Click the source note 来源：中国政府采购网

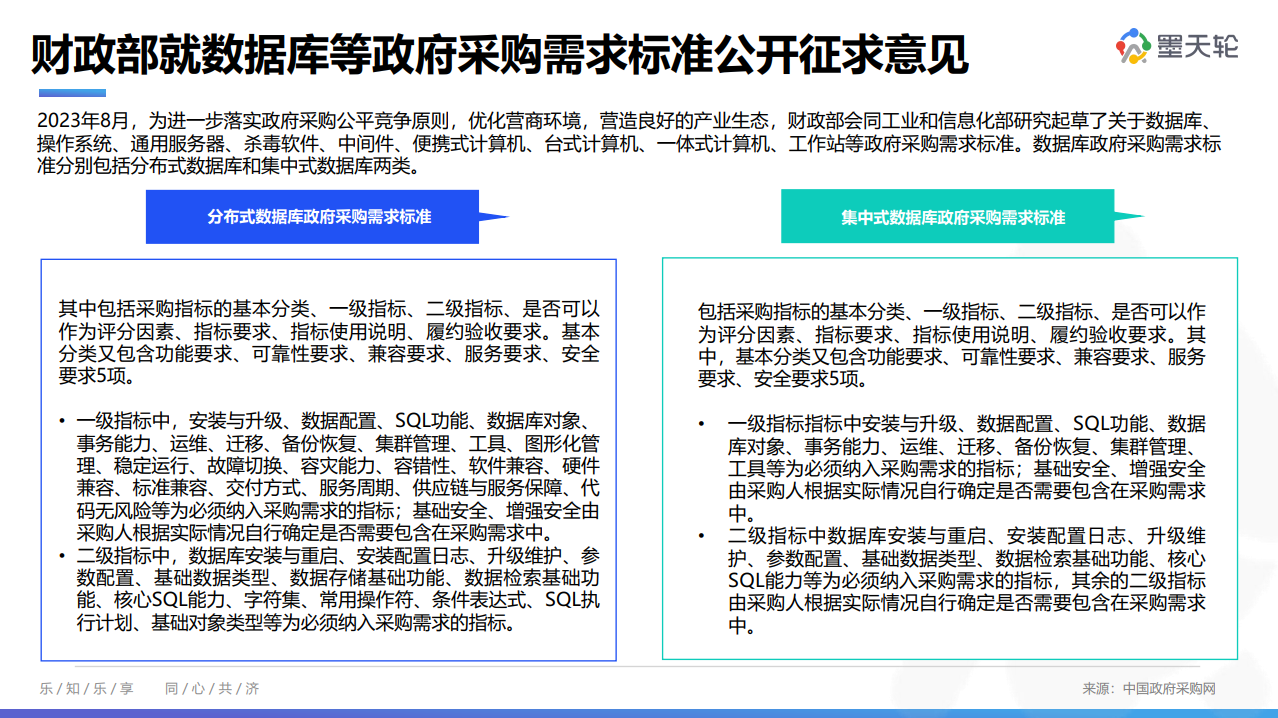1149,689
